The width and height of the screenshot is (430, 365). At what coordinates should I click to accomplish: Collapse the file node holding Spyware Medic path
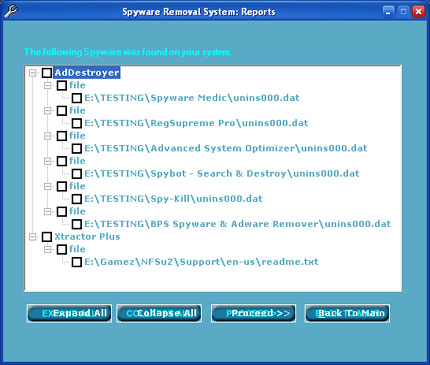[x=48, y=85]
